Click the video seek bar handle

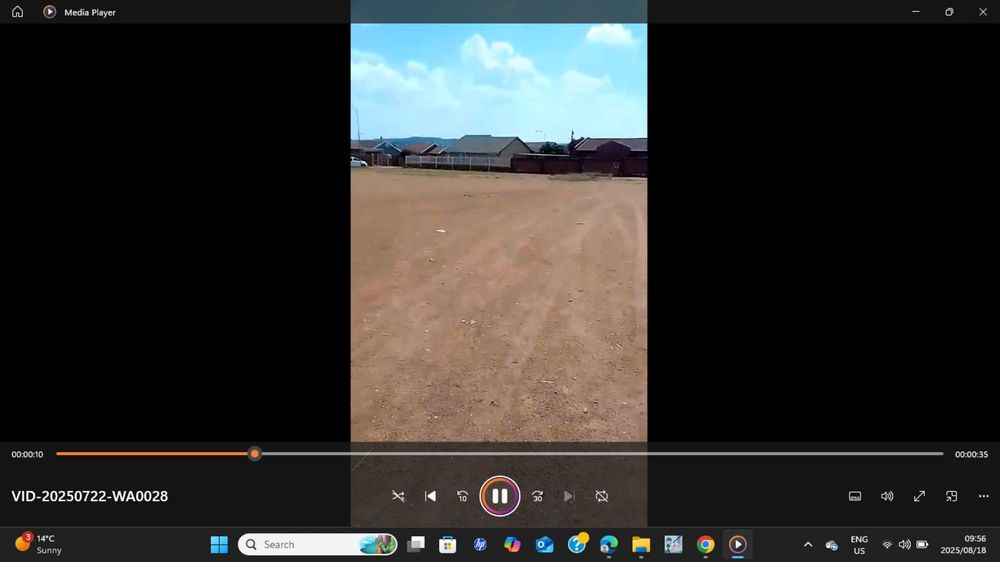[255, 454]
